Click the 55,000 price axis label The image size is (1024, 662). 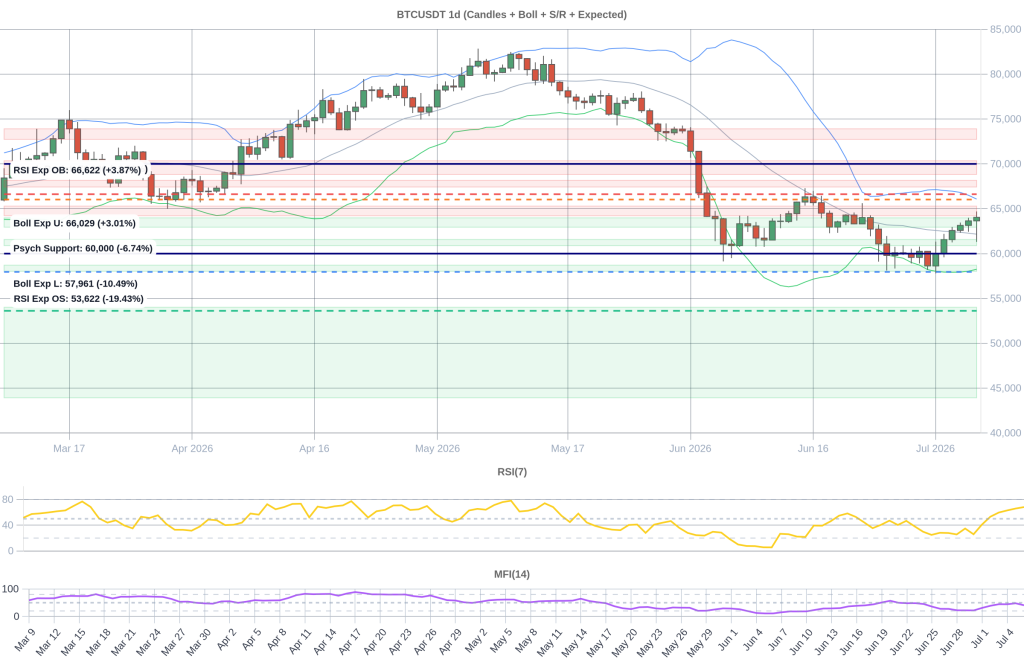(1006, 298)
